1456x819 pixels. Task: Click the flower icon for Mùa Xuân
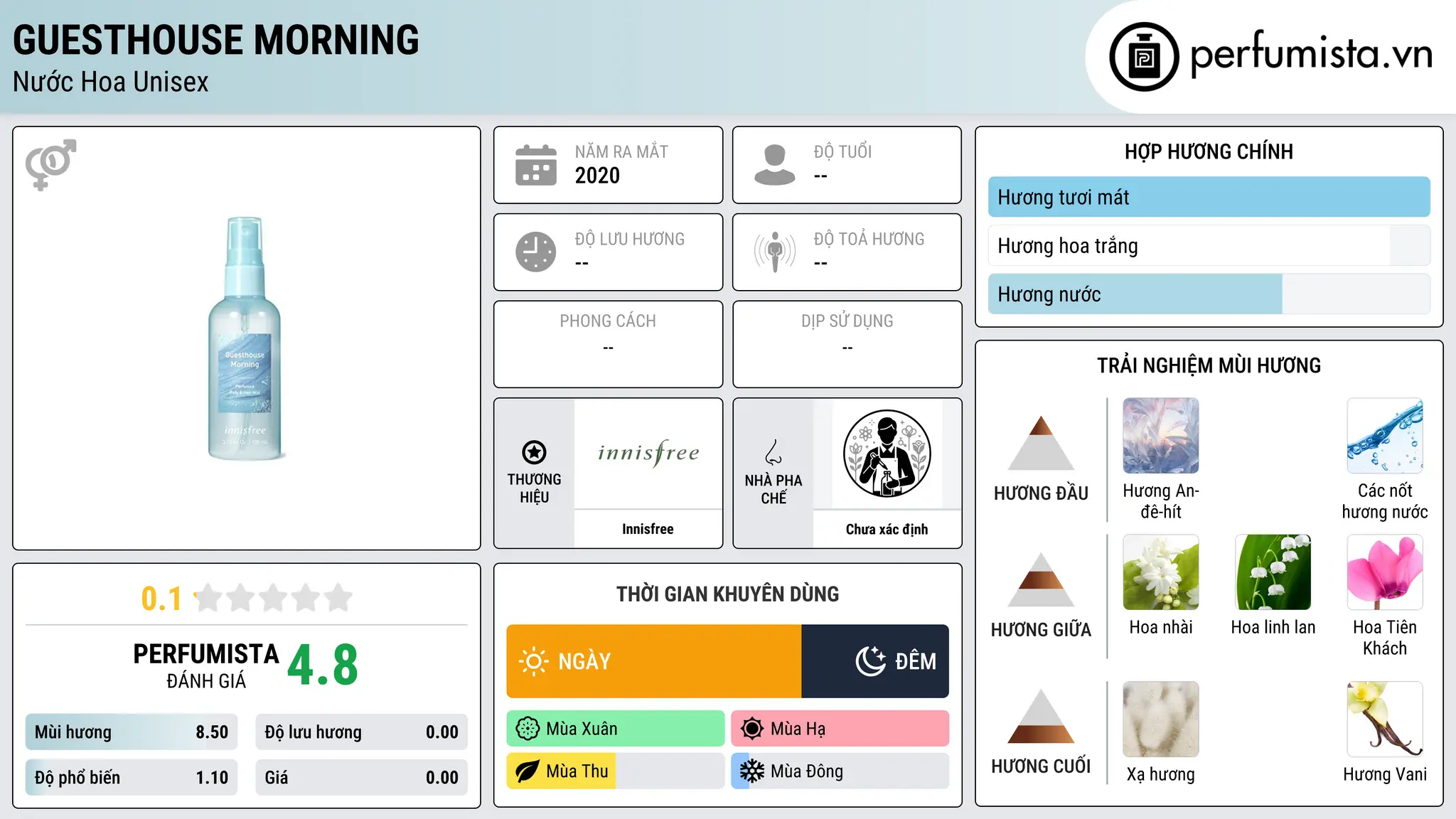[x=528, y=729]
